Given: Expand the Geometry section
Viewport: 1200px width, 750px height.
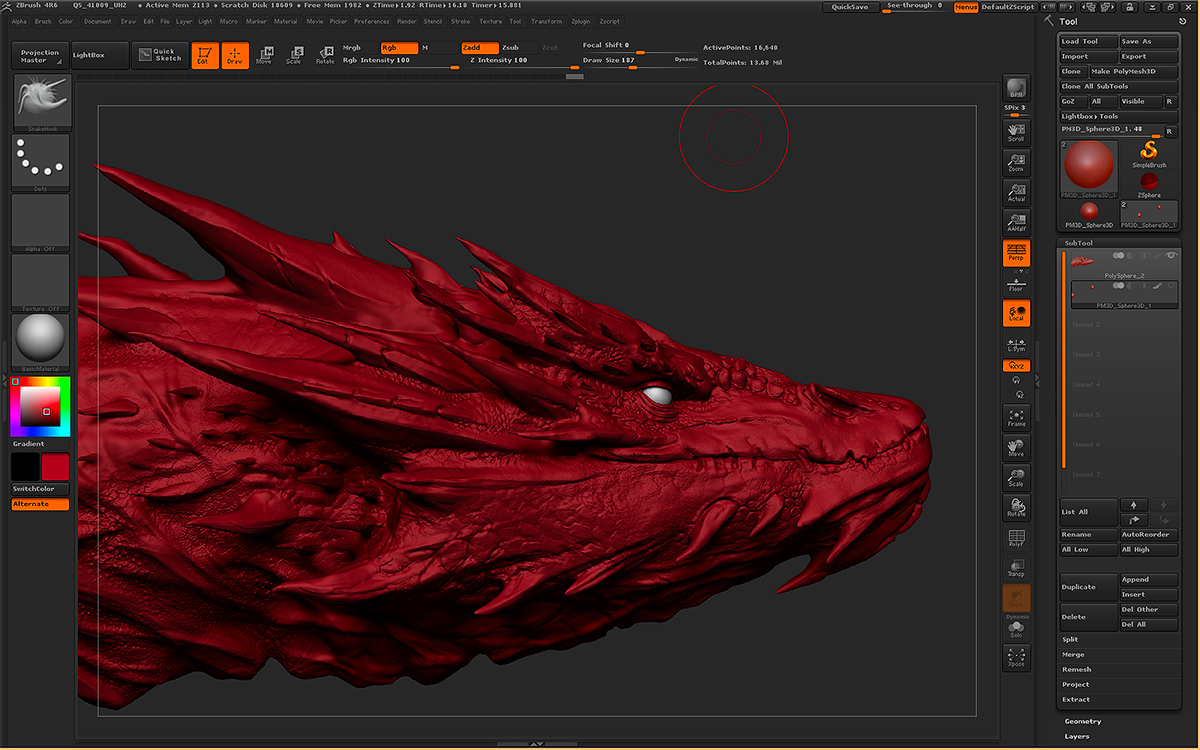Looking at the screenshot, I should point(1083,721).
